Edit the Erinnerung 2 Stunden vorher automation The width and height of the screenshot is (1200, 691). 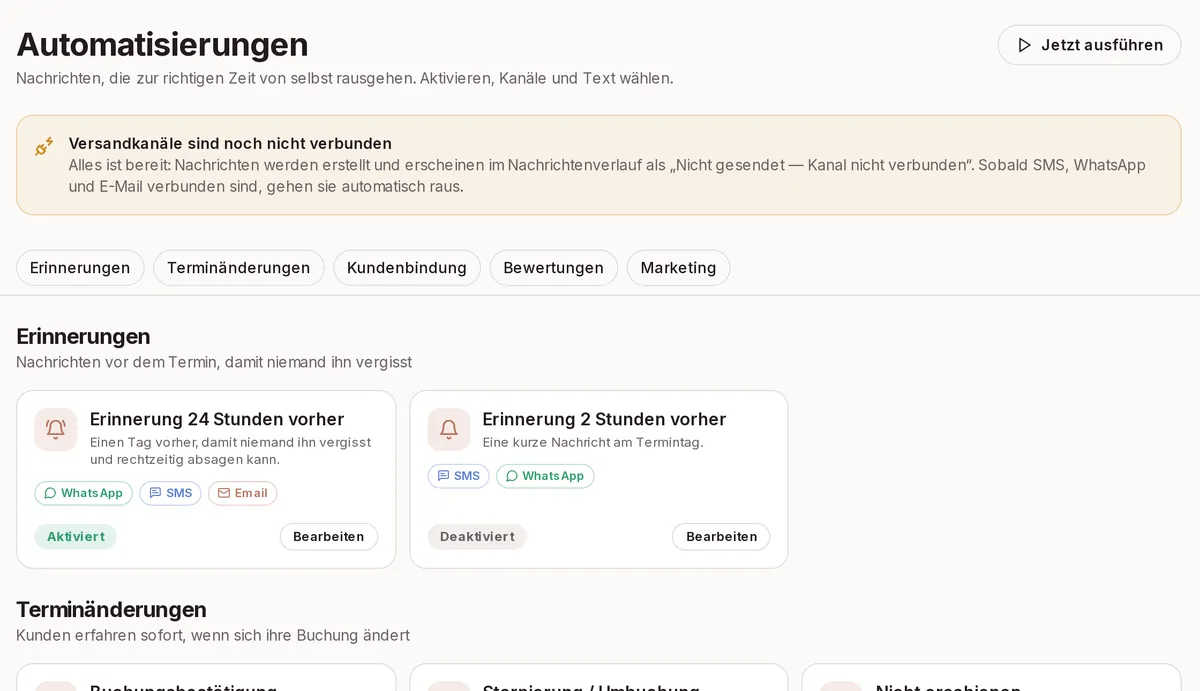click(x=721, y=537)
